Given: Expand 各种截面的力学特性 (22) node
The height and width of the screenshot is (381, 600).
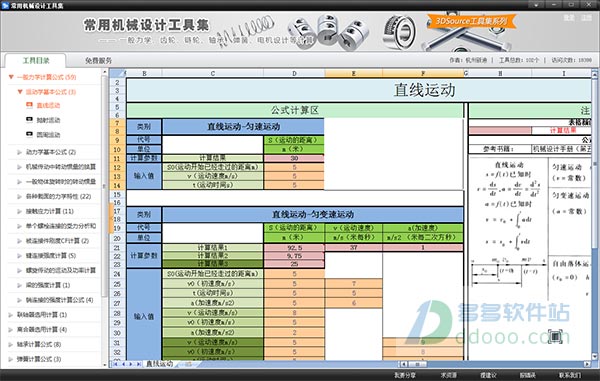Looking at the screenshot, I should click(20, 197).
